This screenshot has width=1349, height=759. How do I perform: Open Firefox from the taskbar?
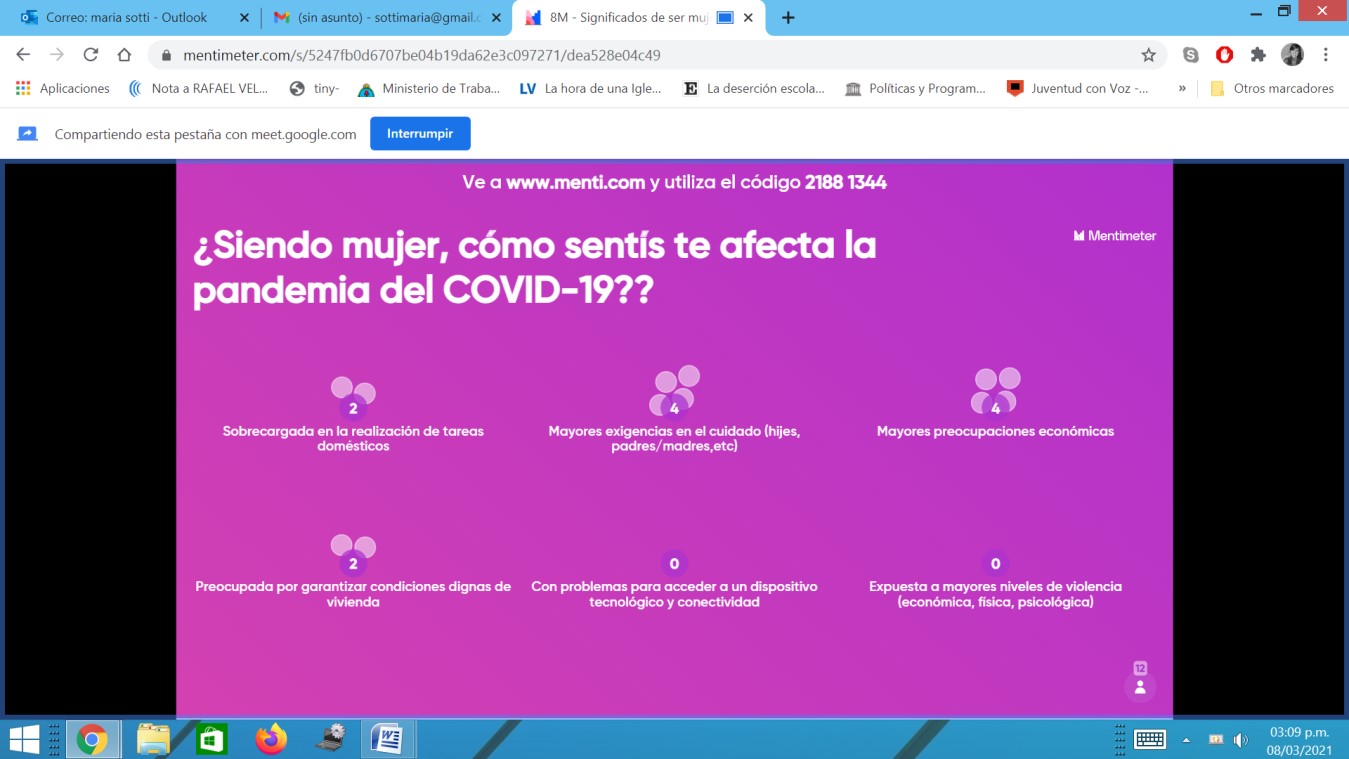click(x=270, y=739)
